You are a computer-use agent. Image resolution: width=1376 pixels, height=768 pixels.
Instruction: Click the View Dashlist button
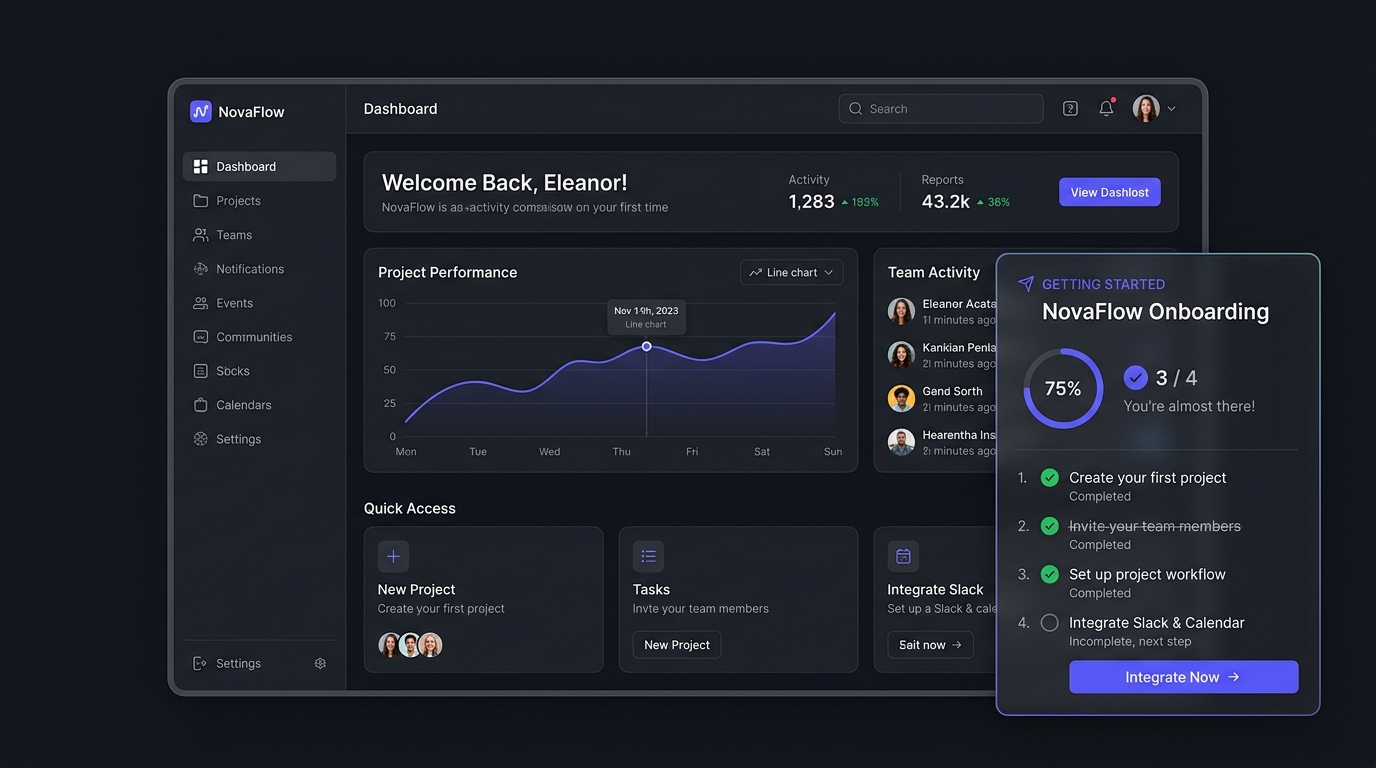[x=1110, y=192]
